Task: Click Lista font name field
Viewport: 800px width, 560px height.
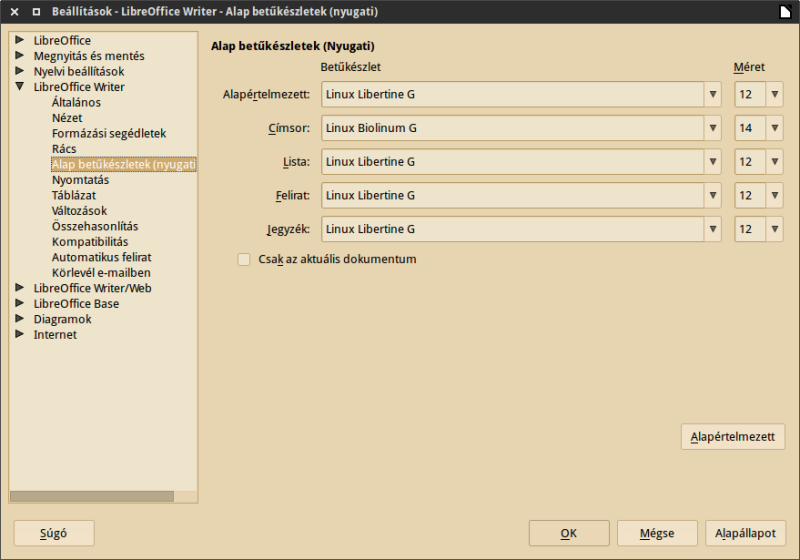Action: [x=513, y=162]
